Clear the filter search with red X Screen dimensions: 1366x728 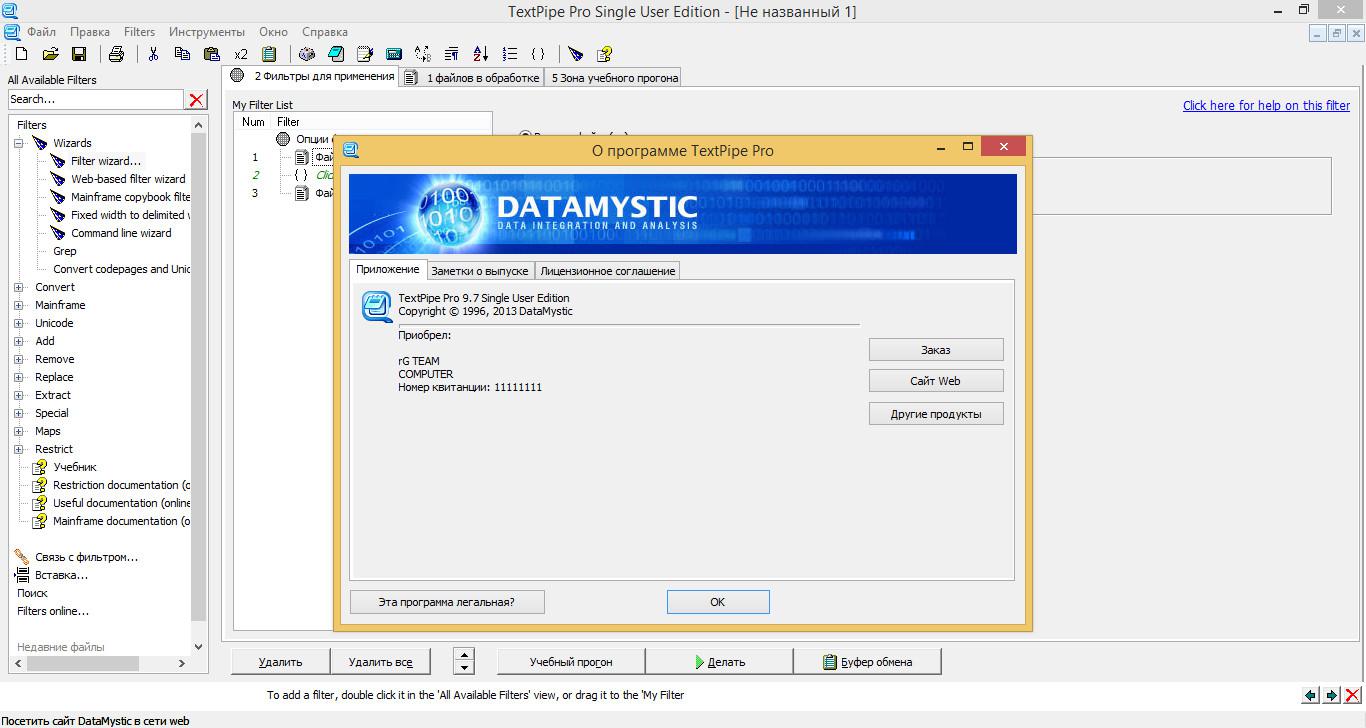(197, 99)
